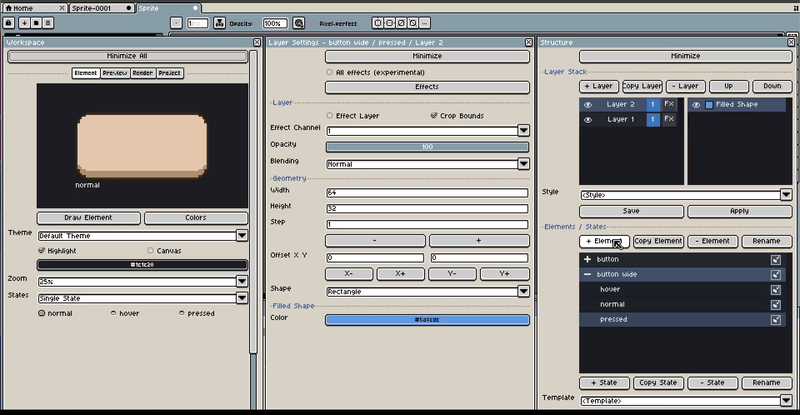Click the blue channel number on Layer 1
Viewport: 800px width, 415px height.
(x=653, y=119)
